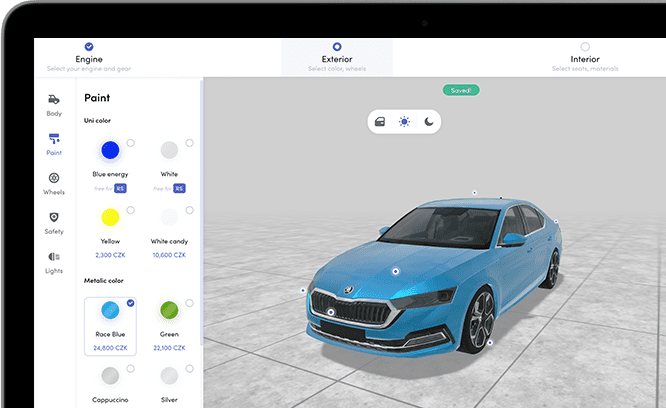Click the Saved! status badge
This screenshot has height=408, width=666.
point(461,90)
